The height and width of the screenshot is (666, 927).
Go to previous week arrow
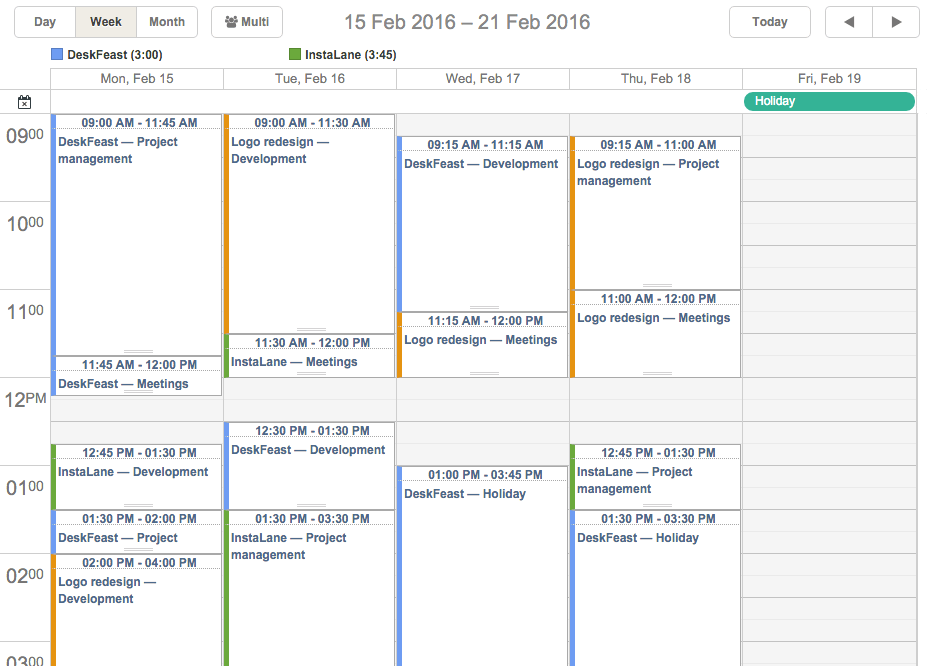click(849, 22)
